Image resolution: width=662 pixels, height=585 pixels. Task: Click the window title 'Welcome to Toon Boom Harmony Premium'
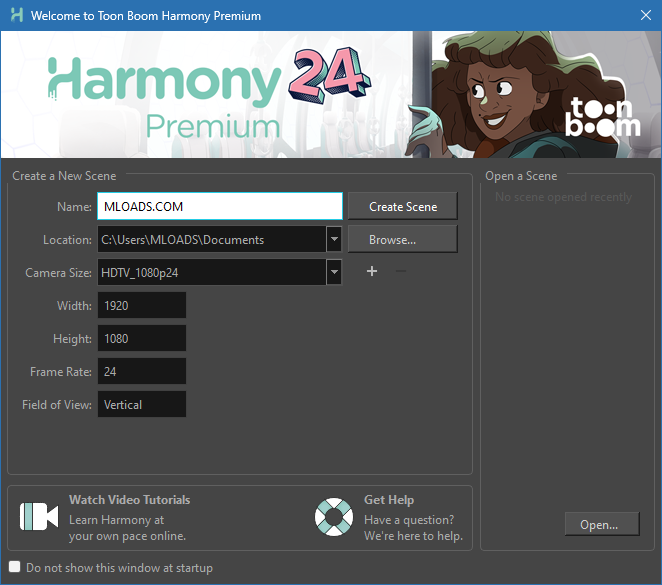[146, 16]
